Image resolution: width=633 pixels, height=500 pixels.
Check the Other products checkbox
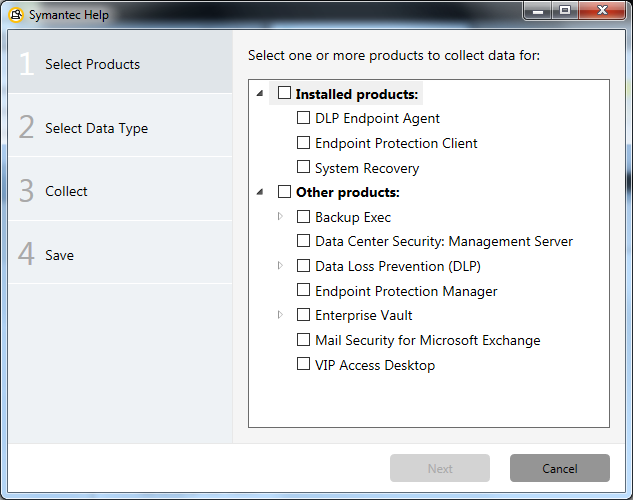(284, 191)
